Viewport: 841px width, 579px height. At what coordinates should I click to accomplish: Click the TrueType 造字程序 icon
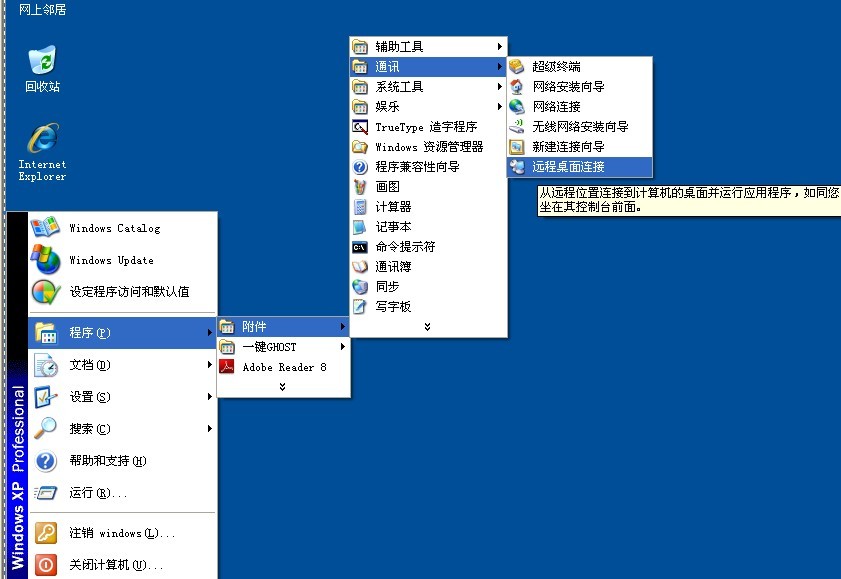(360, 127)
